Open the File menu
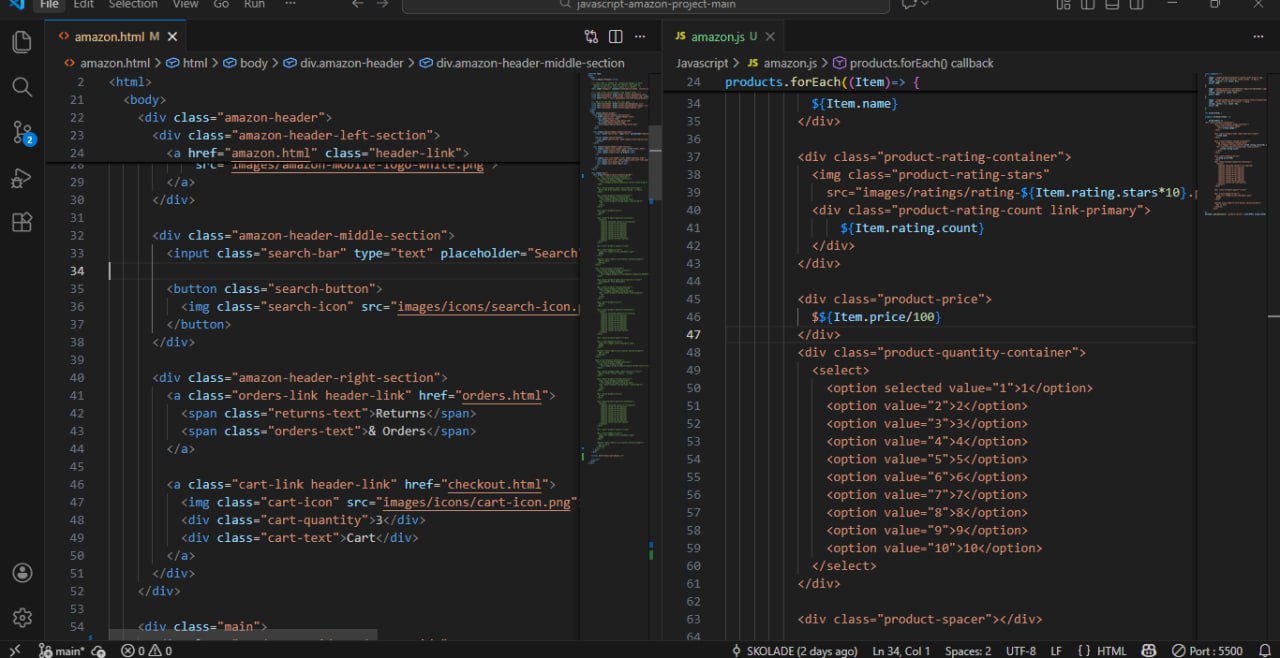Screen dimensions: 1280x658 pyautogui.click(x=50, y=5)
